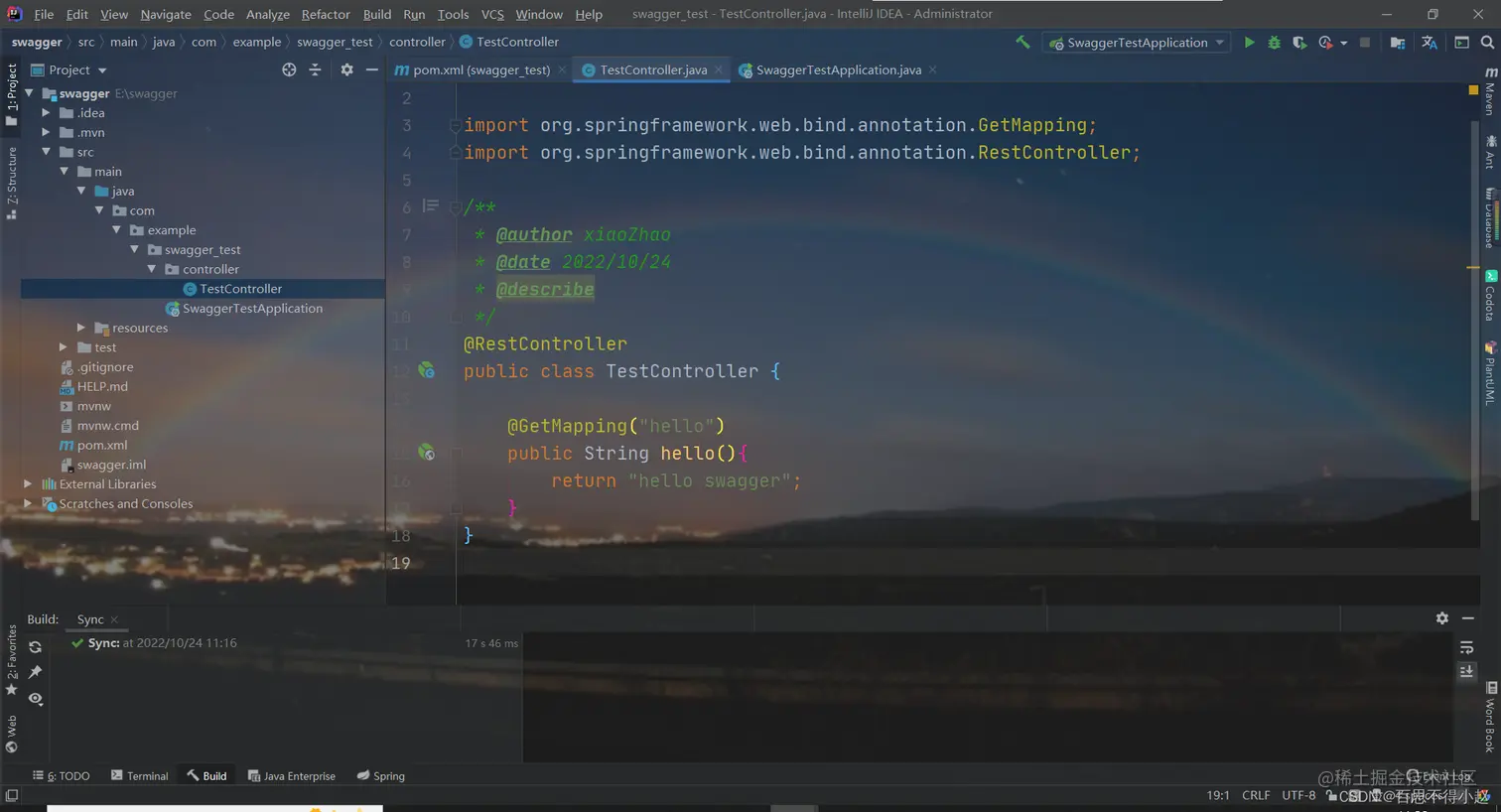
Task: Open the Java Enterprise tool window
Action: 292,776
